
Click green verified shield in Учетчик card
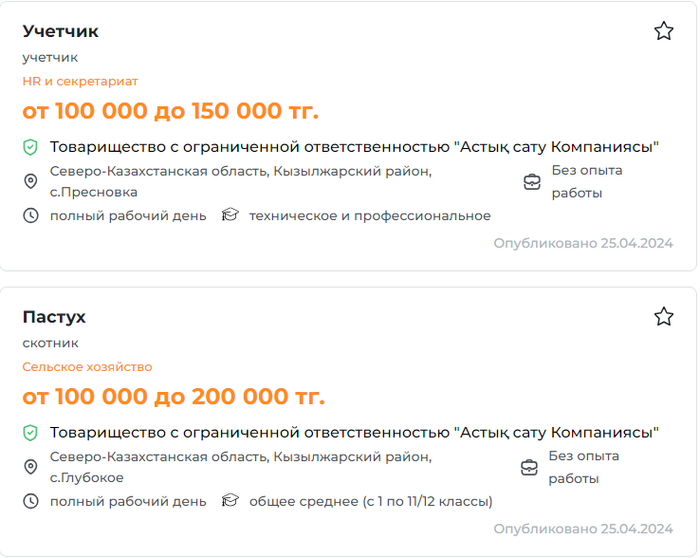(31, 147)
